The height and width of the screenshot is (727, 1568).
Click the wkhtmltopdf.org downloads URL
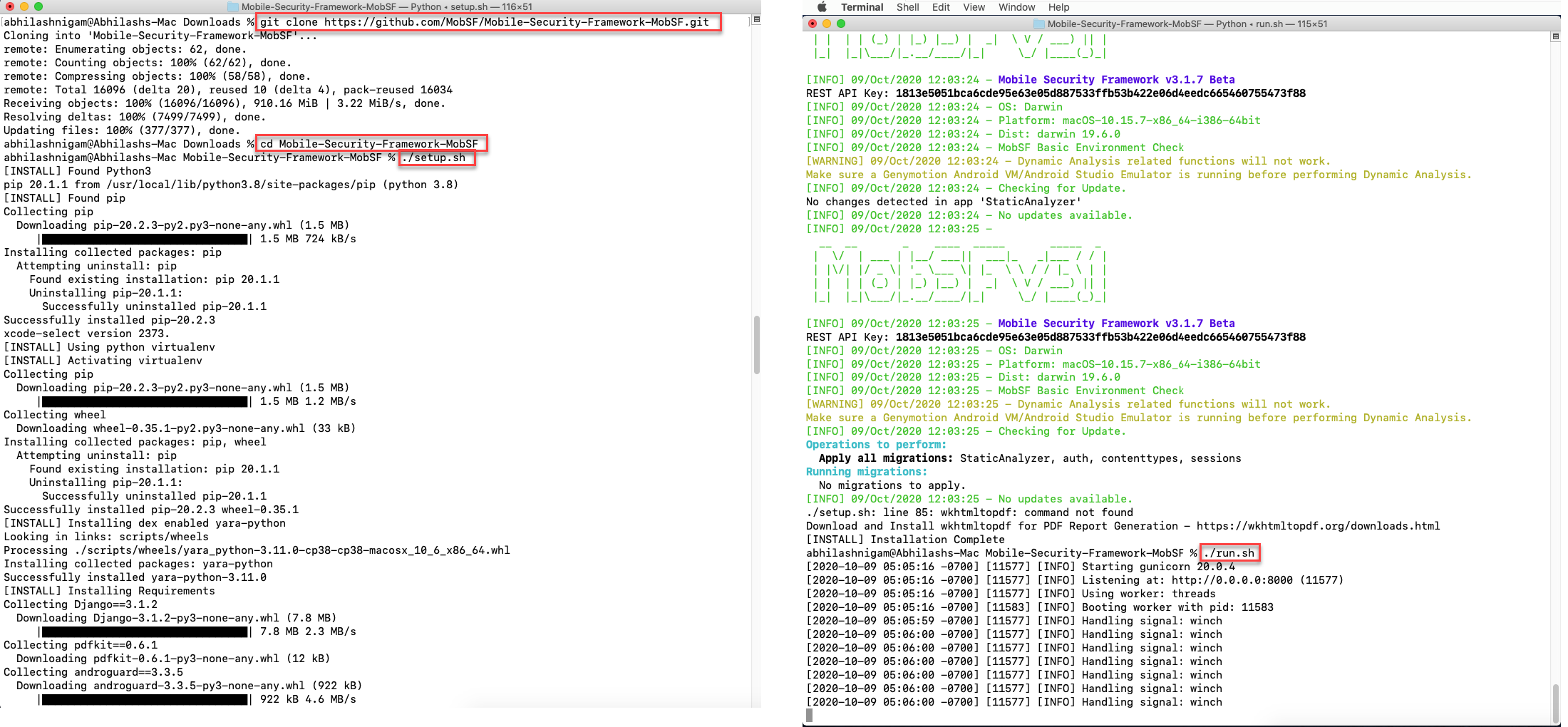[x=1318, y=526]
